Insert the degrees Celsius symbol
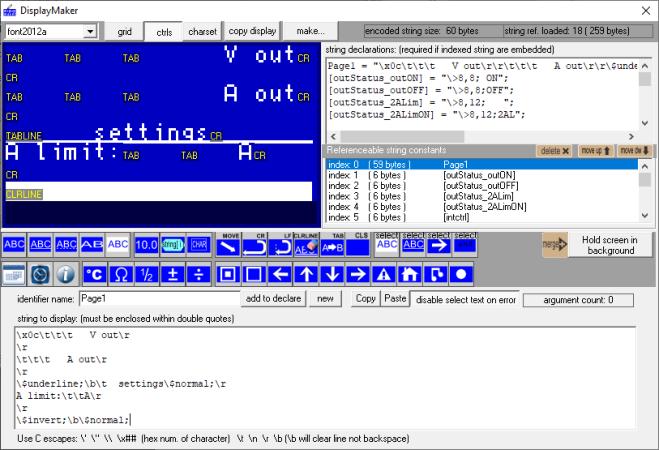The height and width of the screenshot is (450, 659). coord(95,274)
